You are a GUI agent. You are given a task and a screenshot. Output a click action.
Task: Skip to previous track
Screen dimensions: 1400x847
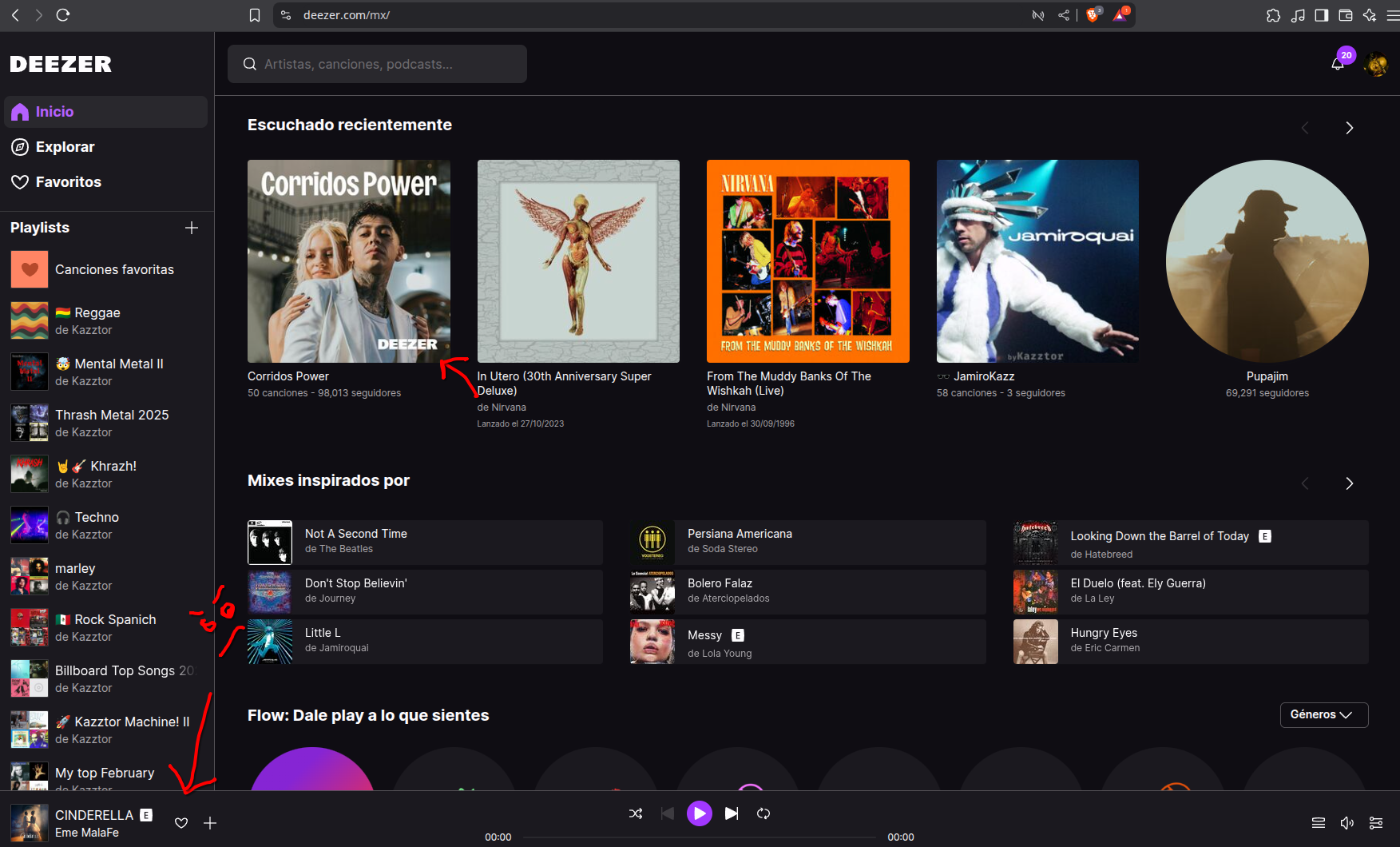point(668,813)
